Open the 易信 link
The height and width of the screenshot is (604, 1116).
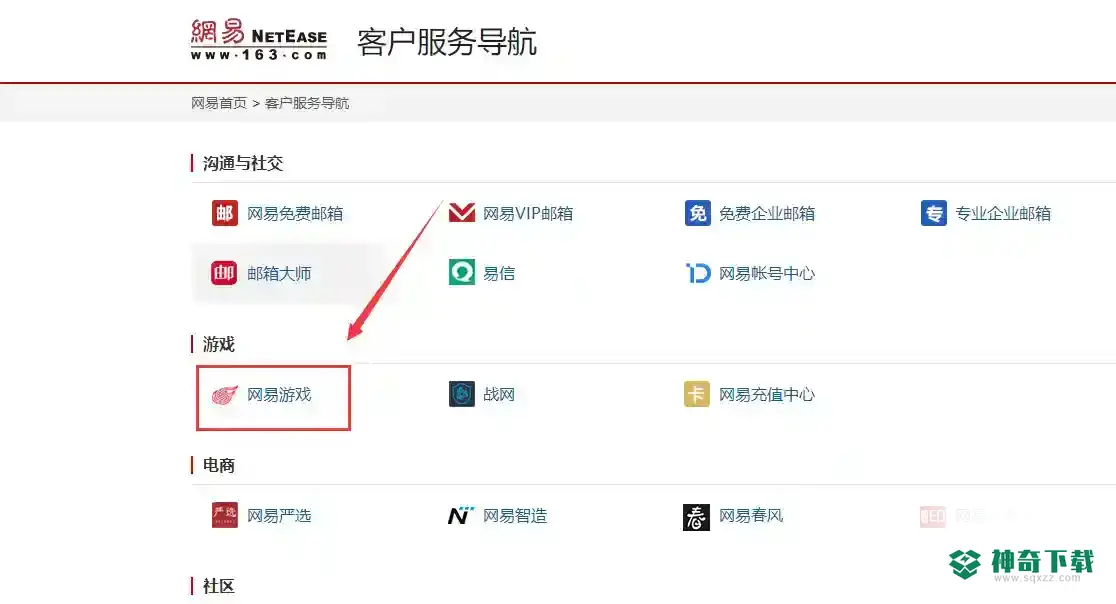[x=499, y=273]
